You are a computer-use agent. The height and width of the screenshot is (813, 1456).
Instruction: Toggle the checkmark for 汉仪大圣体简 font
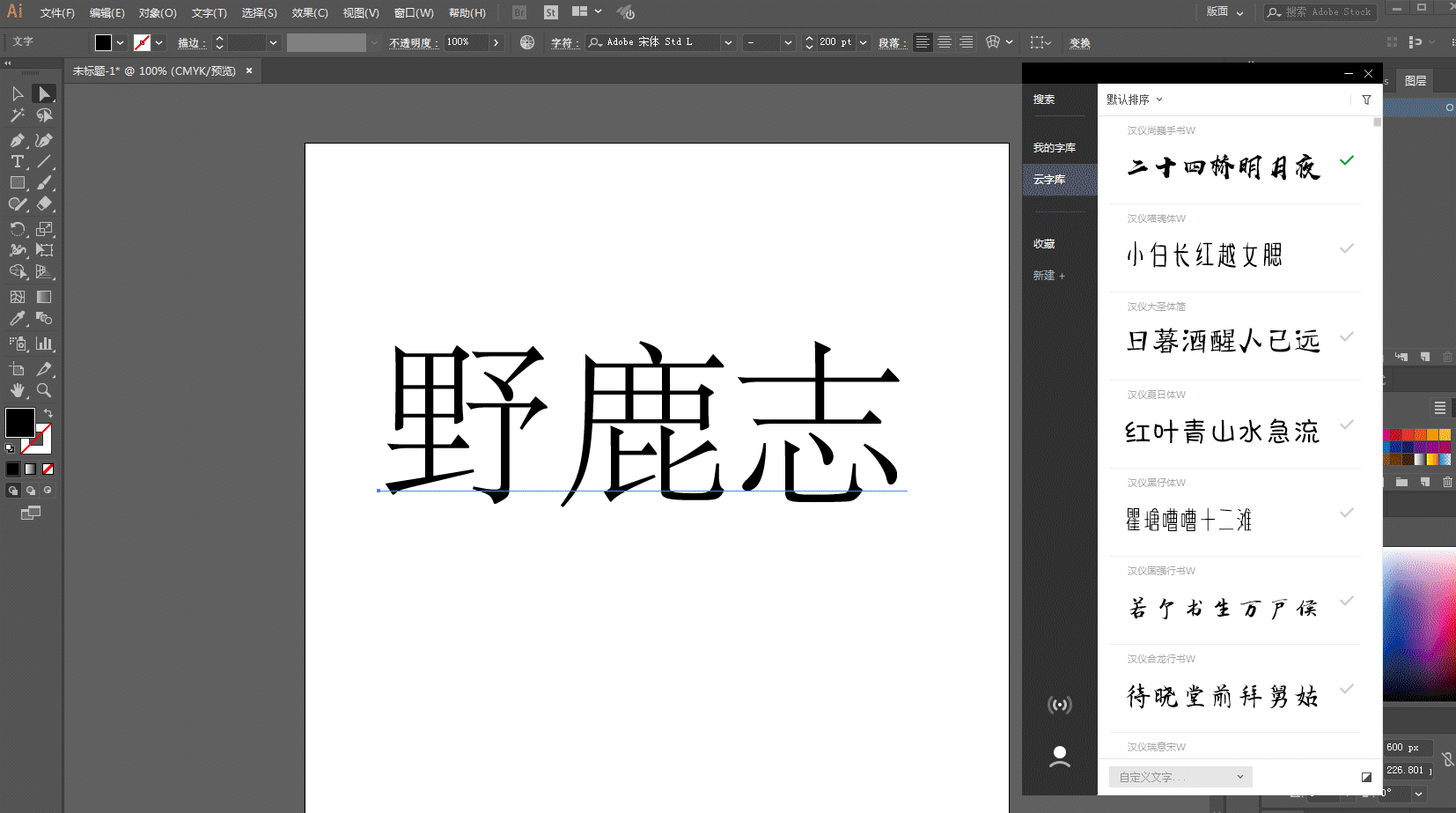click(1347, 336)
